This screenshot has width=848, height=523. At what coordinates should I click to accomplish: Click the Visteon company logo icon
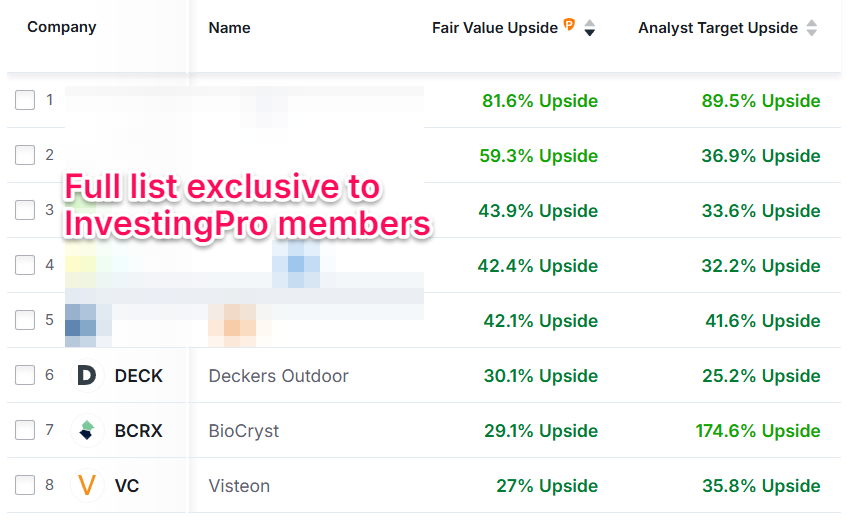point(87,486)
